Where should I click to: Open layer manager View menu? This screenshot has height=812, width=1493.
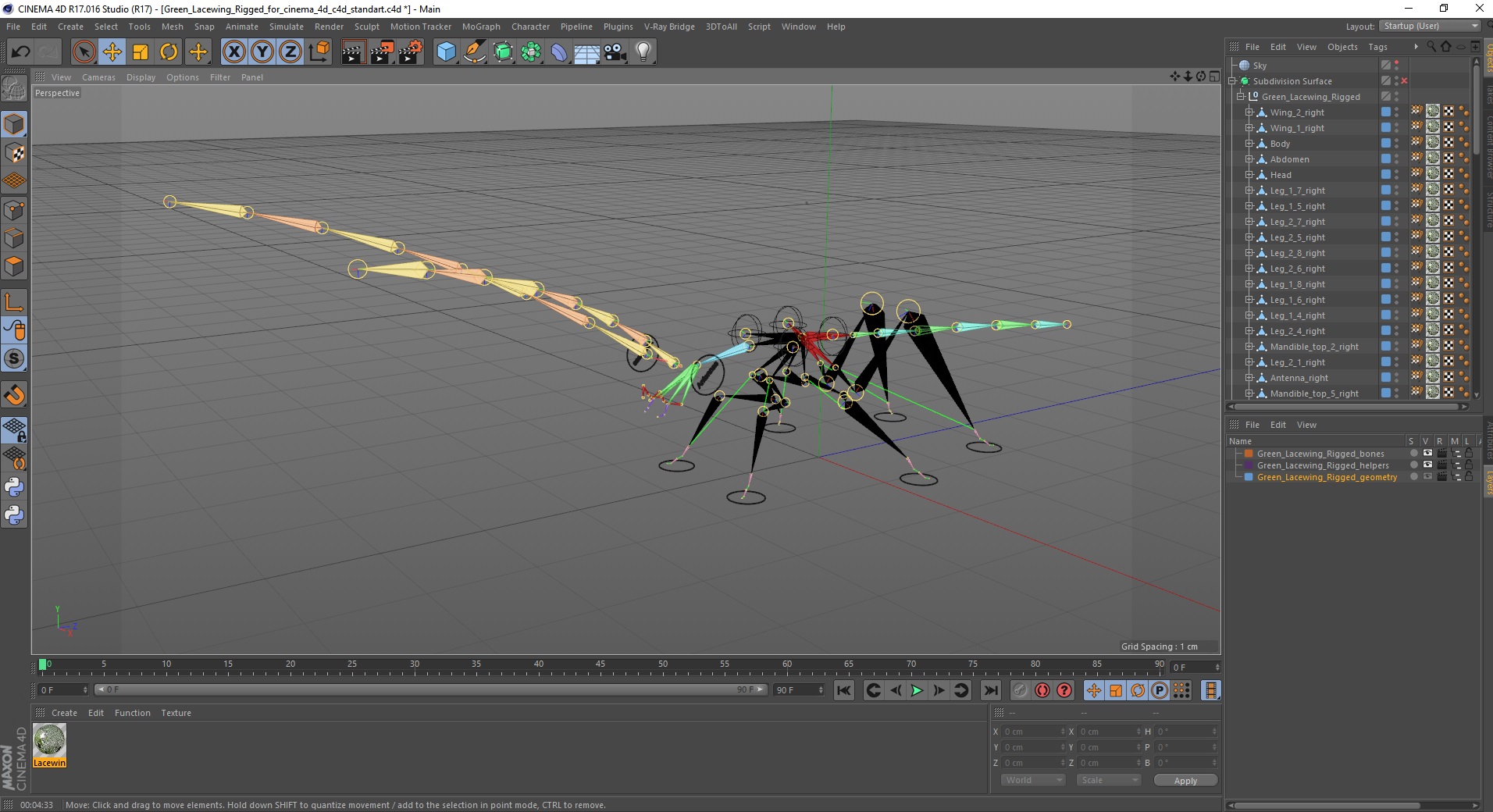point(1306,425)
